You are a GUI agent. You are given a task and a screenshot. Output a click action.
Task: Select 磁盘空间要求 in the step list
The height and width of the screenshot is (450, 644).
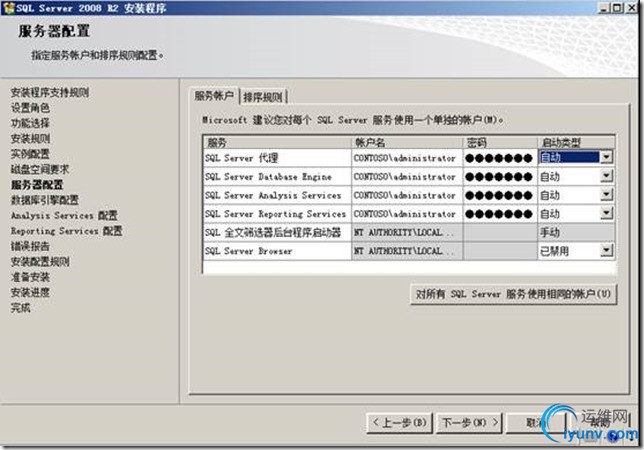[40, 169]
